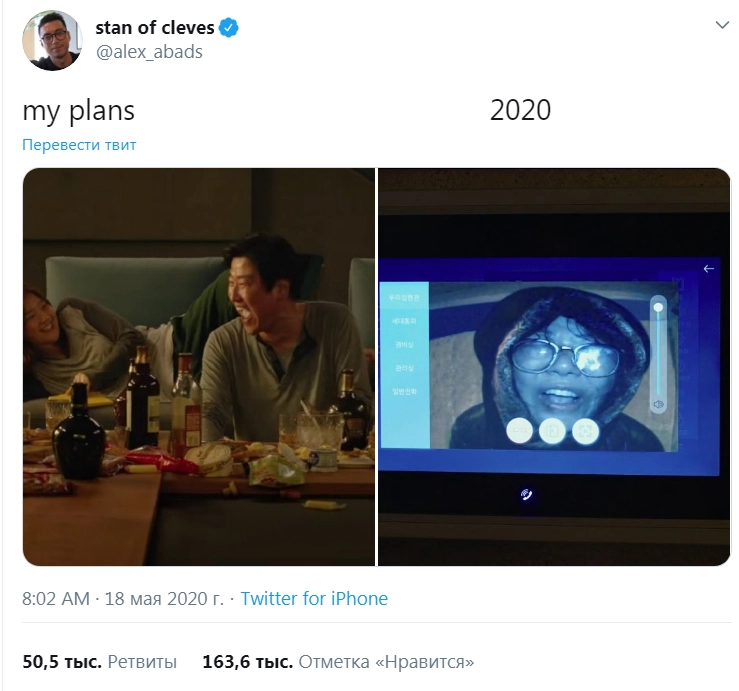Open the stan of cleves profile avatar
Screen dimensions: 739x691
(52, 42)
